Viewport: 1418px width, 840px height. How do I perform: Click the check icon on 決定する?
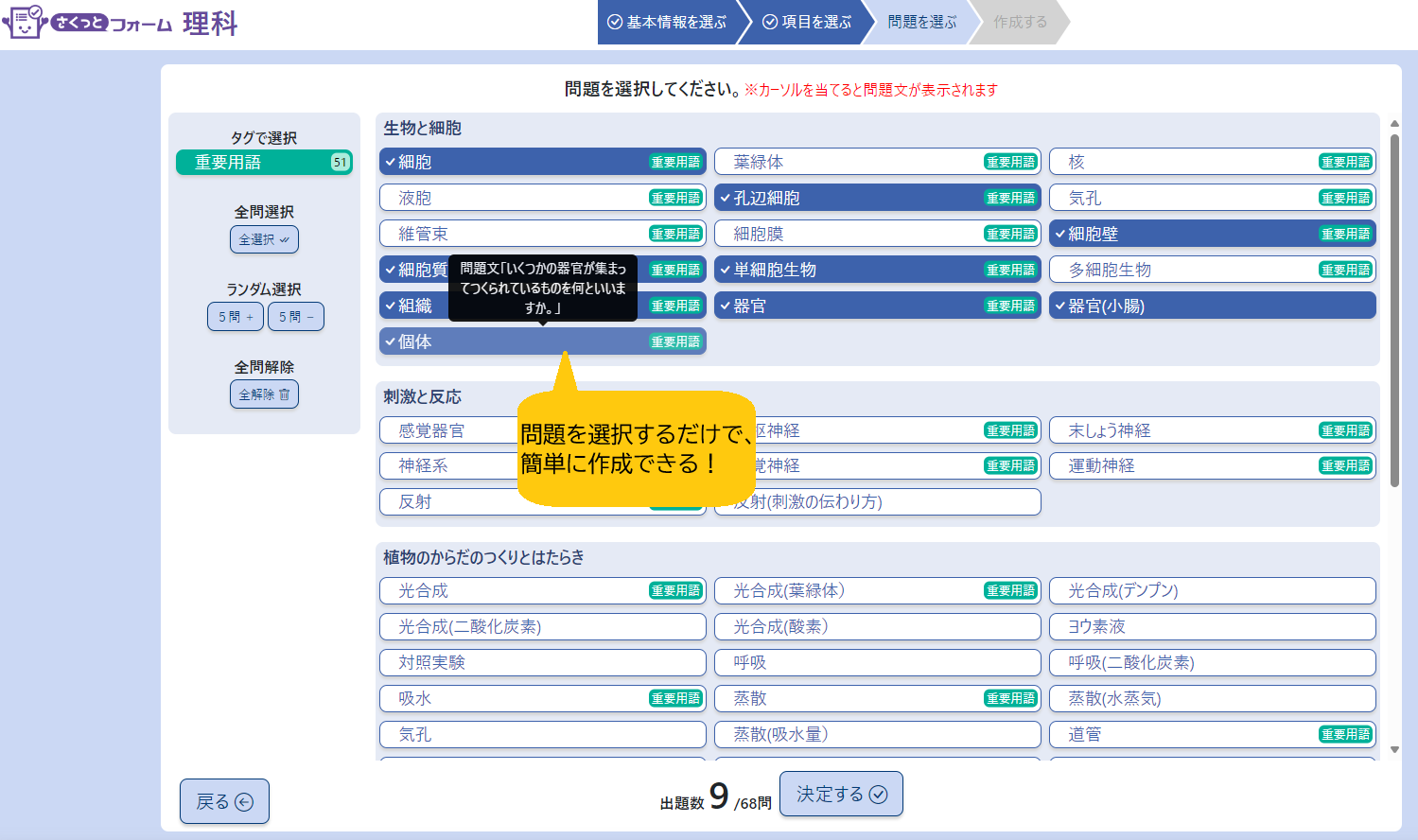point(878,795)
